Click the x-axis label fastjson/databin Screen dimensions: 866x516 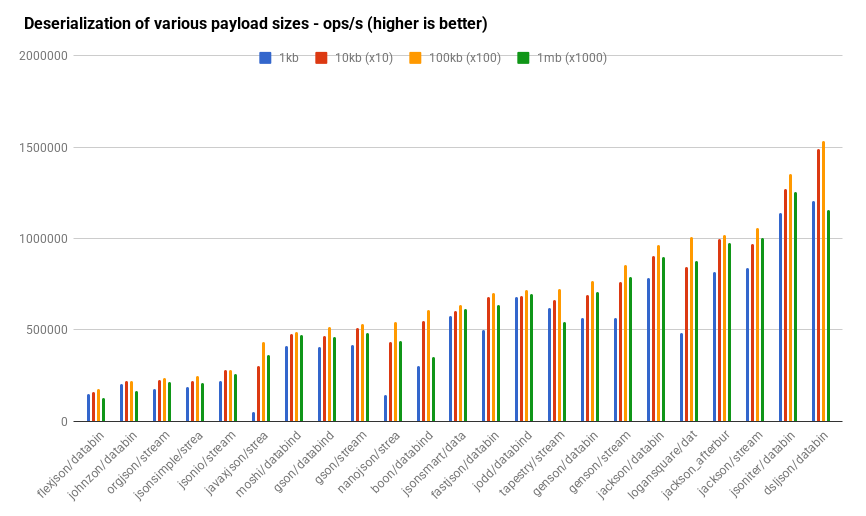tap(465, 465)
